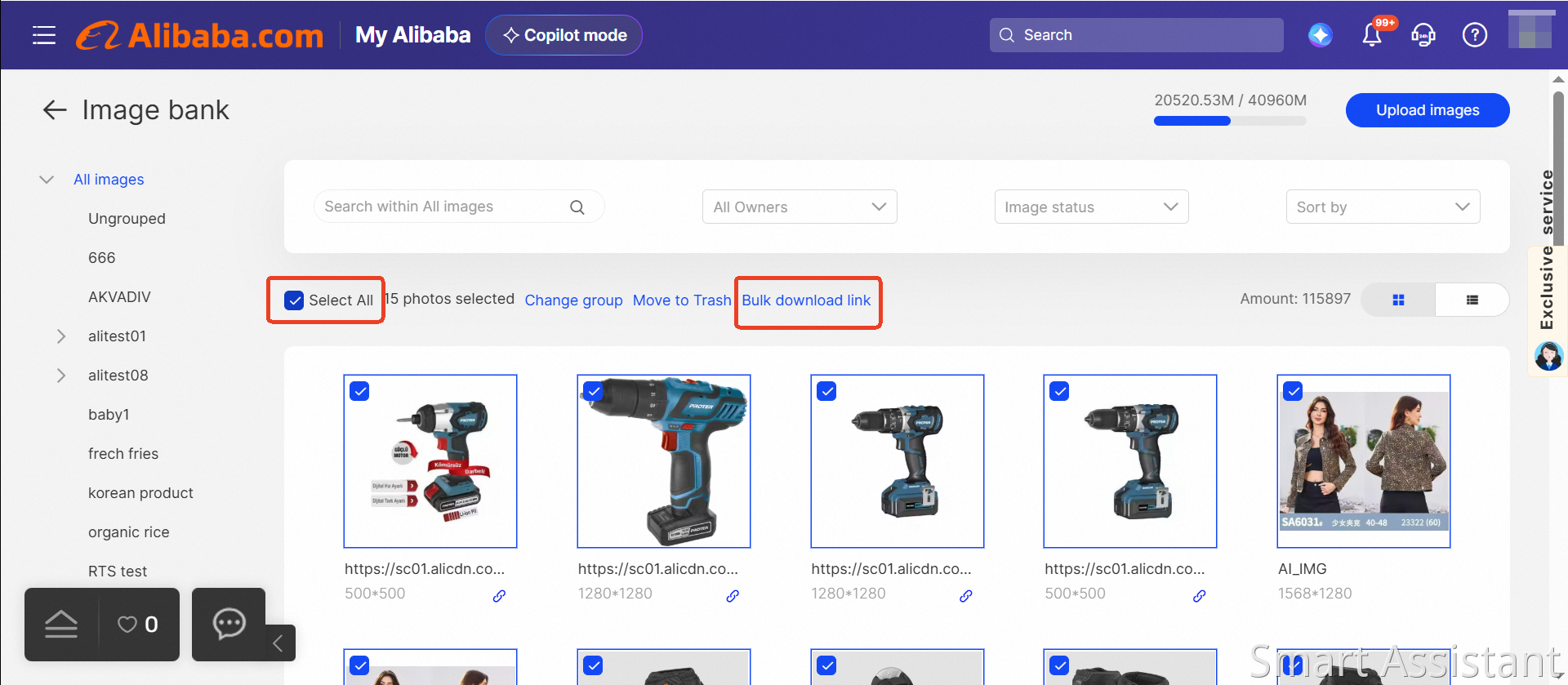The image size is (1568, 685).
Task: Open the AI_IMG jacket thumbnail
Action: point(1364,461)
